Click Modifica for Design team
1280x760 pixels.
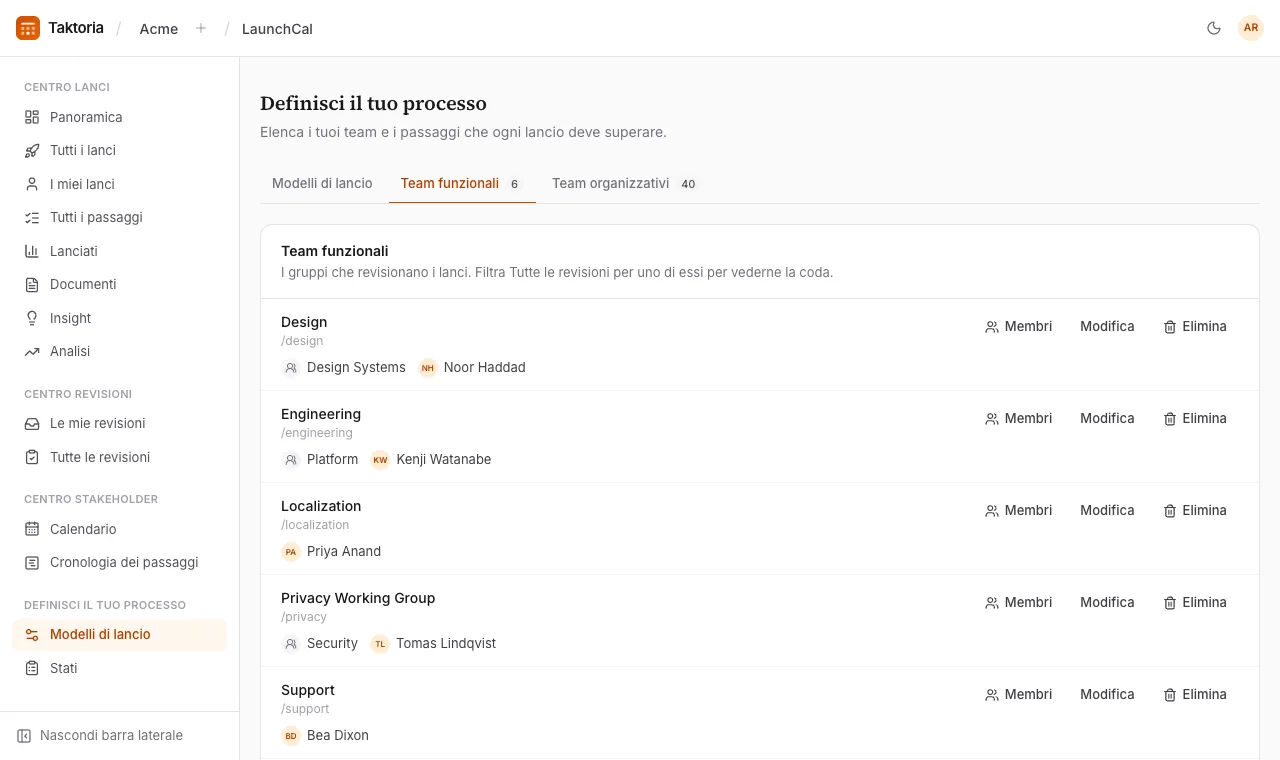(1107, 326)
